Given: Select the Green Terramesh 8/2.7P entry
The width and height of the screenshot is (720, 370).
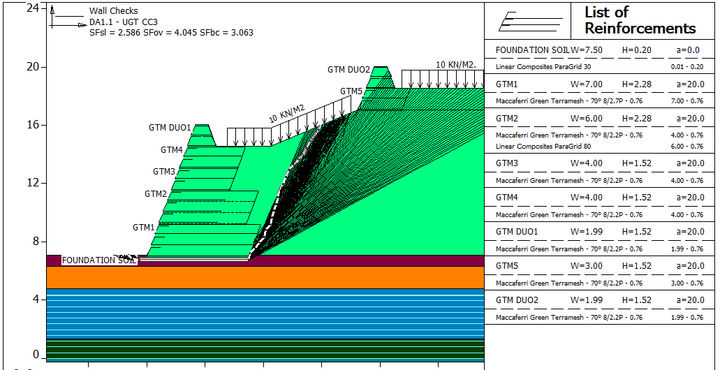Looking at the screenshot, I should pyautogui.click(x=569, y=101).
